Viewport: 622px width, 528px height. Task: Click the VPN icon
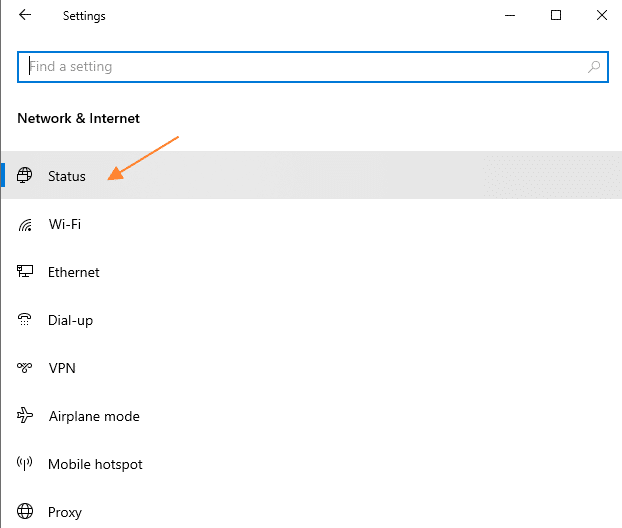click(25, 368)
